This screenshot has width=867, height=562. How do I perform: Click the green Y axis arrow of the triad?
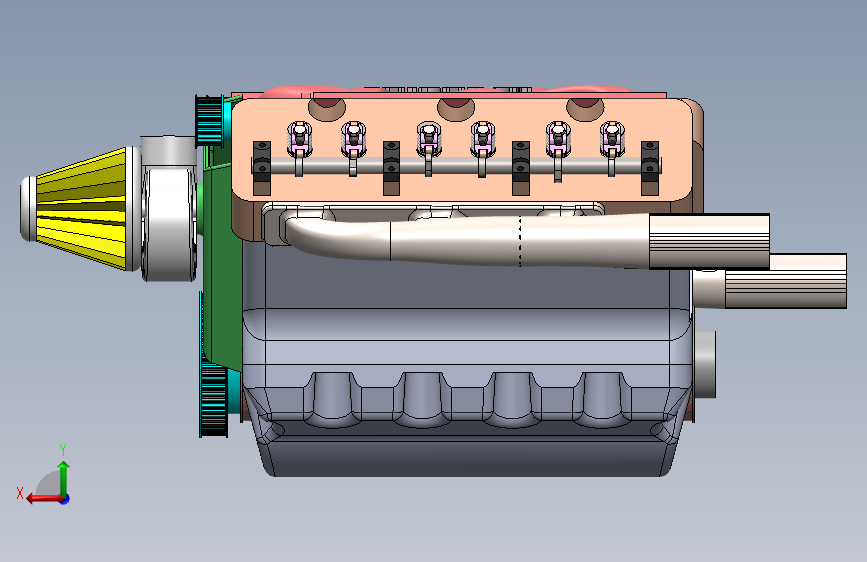click(64, 478)
